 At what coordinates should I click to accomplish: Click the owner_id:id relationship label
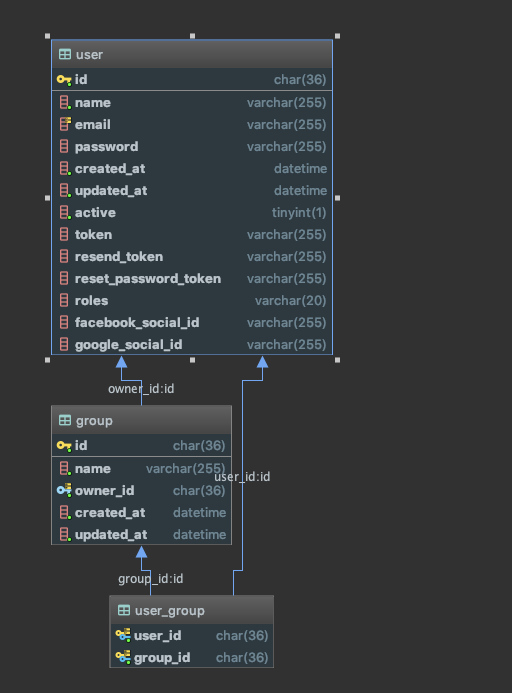coord(141,388)
